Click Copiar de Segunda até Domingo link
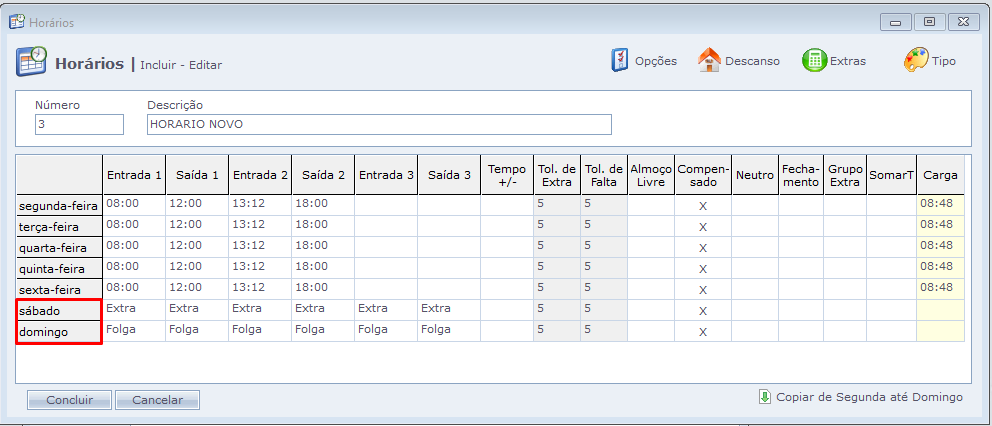The height and width of the screenshot is (426, 992). (869, 397)
